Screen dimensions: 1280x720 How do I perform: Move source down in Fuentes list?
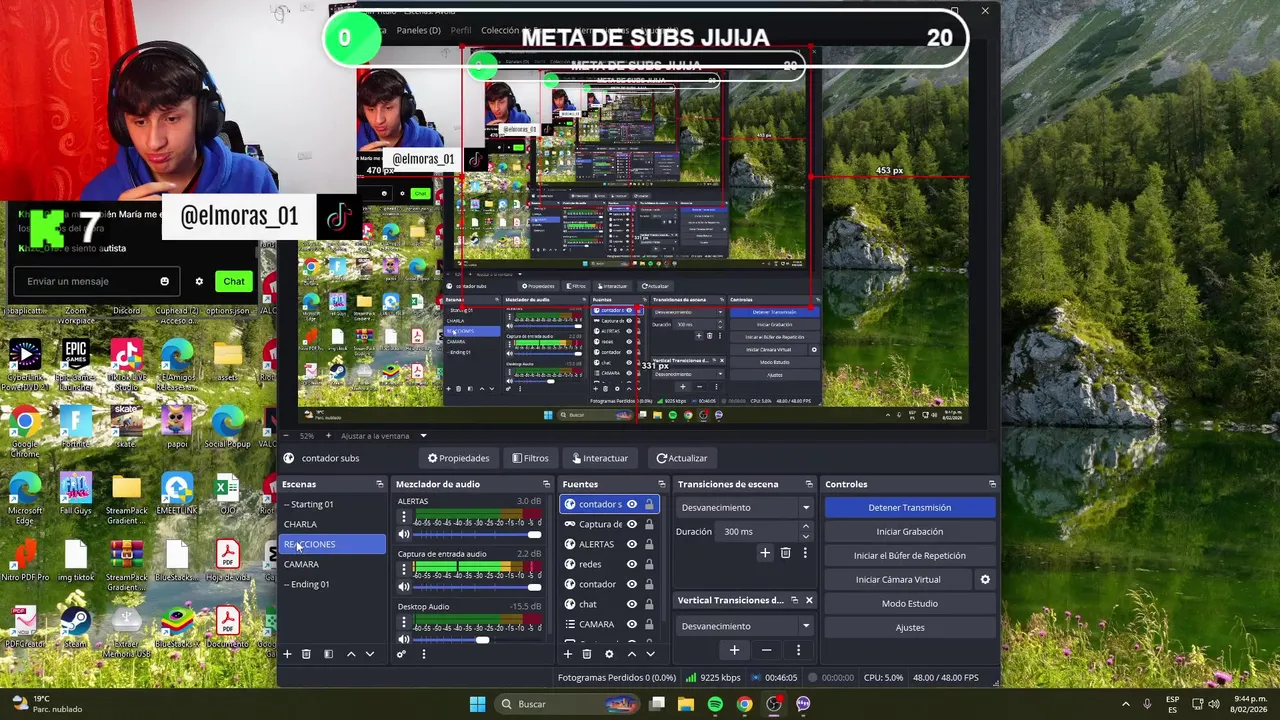[650, 654]
